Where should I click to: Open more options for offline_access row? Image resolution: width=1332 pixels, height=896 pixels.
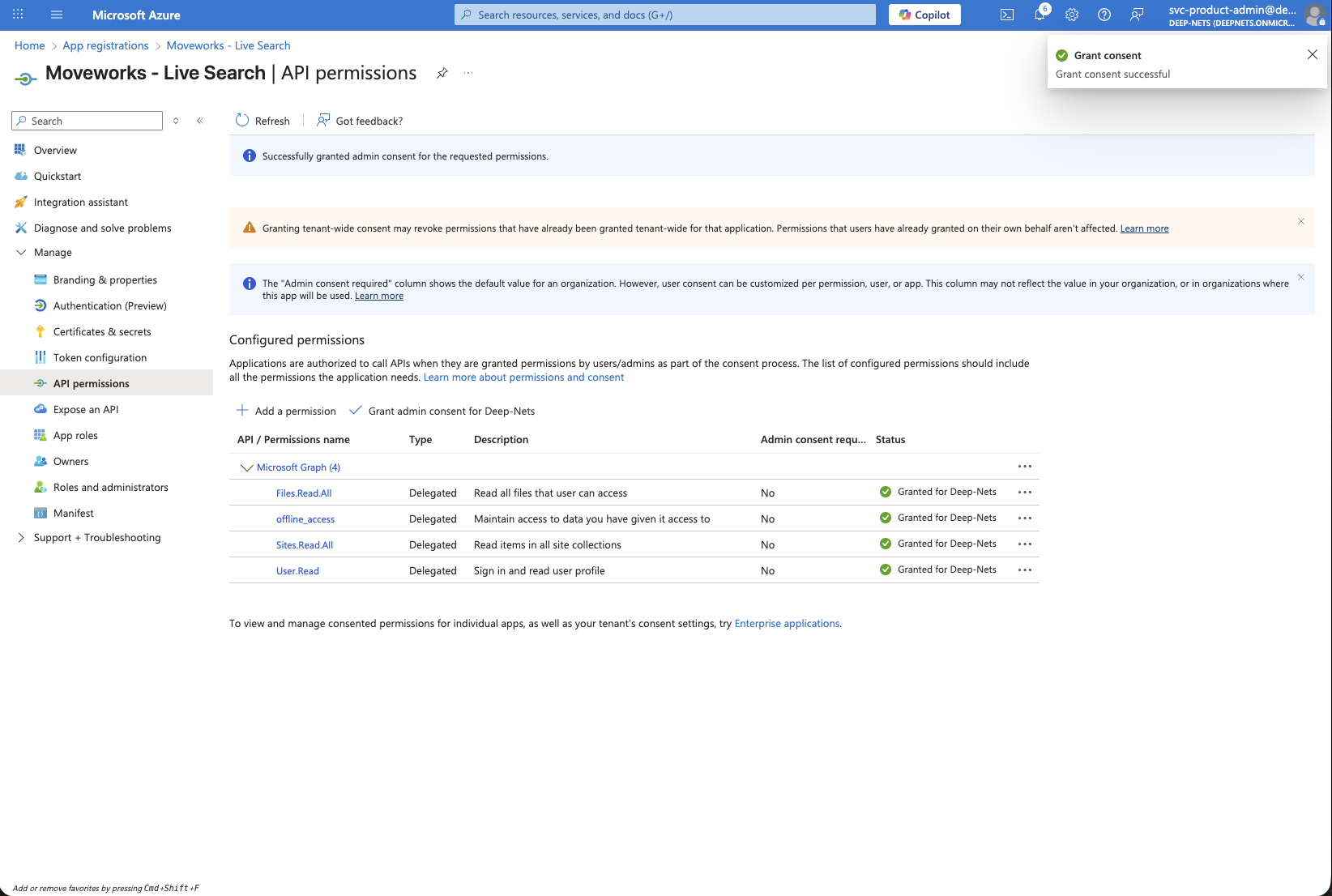click(x=1025, y=518)
